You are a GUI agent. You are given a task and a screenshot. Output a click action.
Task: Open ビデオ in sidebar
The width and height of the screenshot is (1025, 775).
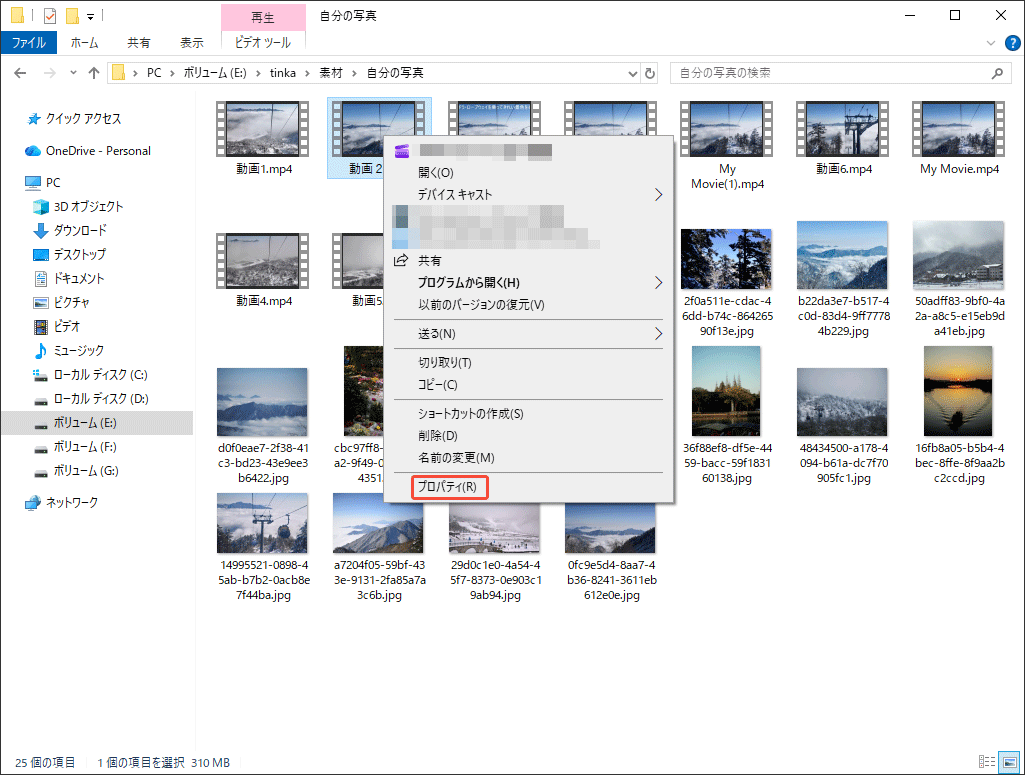coord(57,326)
